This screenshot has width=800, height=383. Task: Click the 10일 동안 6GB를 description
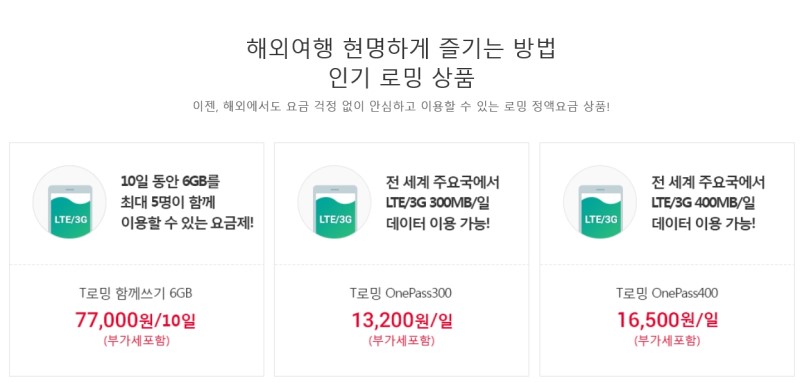(x=171, y=182)
